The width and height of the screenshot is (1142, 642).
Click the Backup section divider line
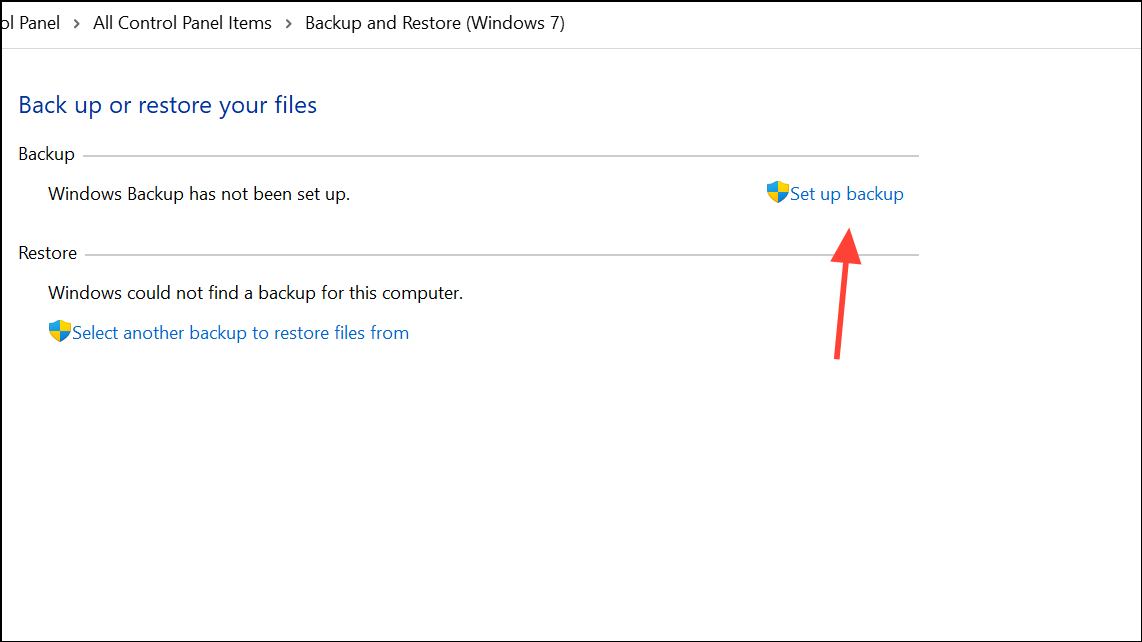click(500, 155)
